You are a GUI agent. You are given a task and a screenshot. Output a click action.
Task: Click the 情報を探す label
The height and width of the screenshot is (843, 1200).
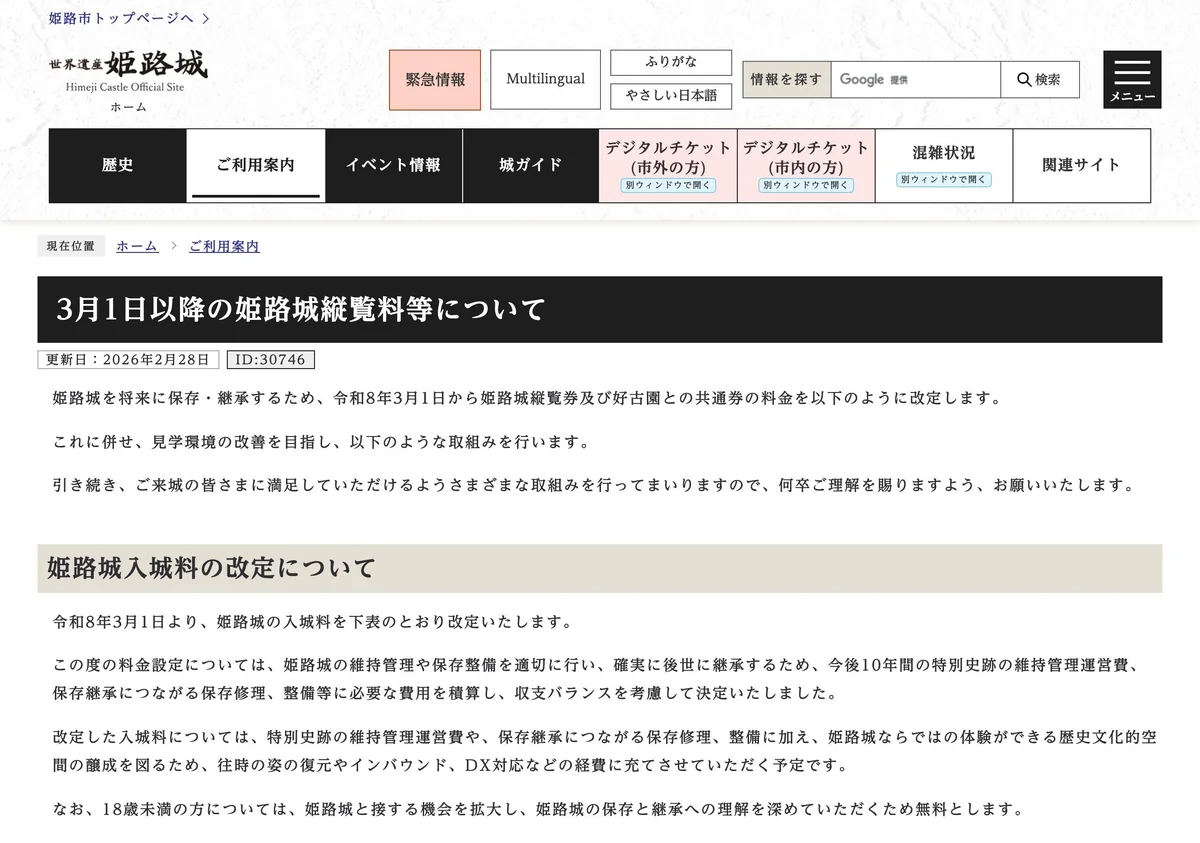coord(786,80)
